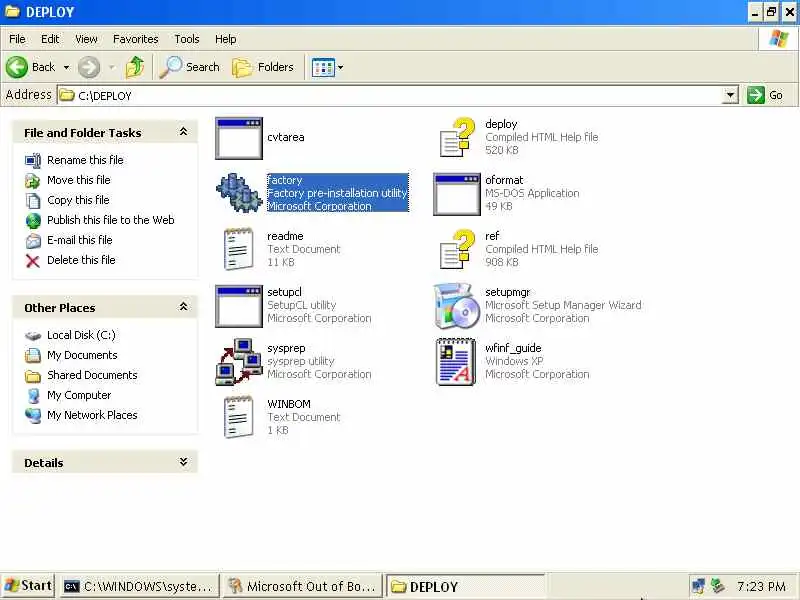Click Move this file link
Screen dimensions: 800x600
click(79, 180)
